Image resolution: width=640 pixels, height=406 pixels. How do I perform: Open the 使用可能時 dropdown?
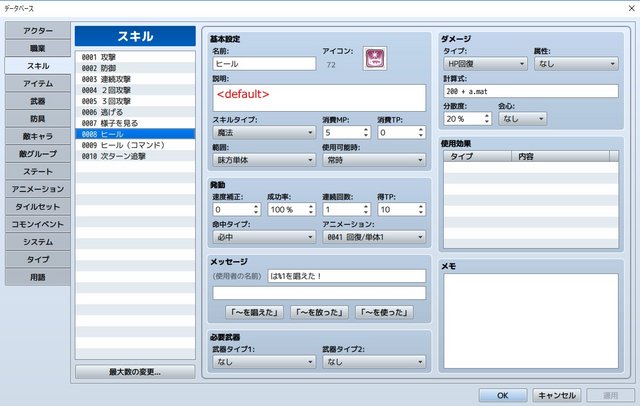pos(374,160)
